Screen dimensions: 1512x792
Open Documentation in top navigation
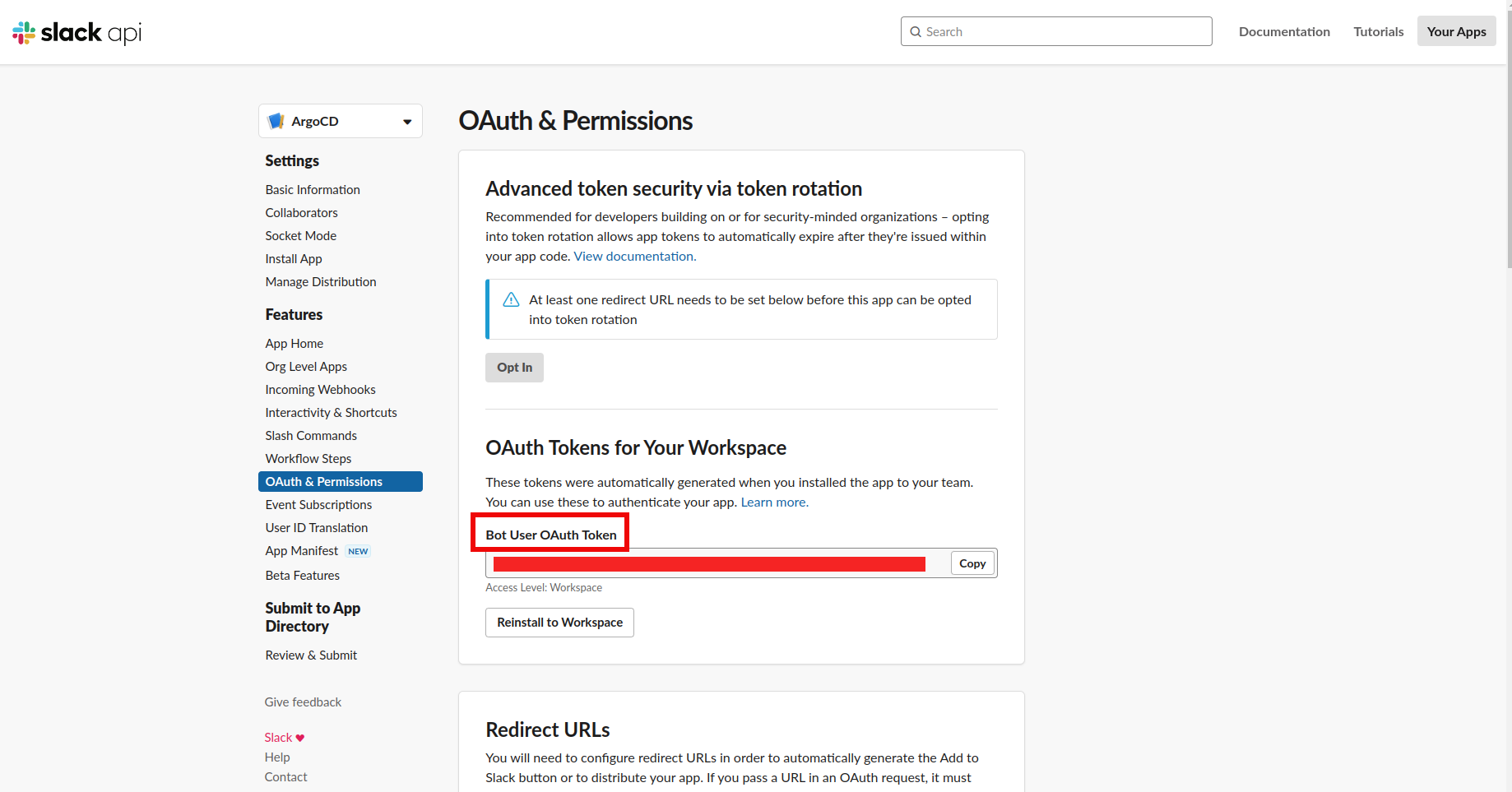[x=1284, y=31]
